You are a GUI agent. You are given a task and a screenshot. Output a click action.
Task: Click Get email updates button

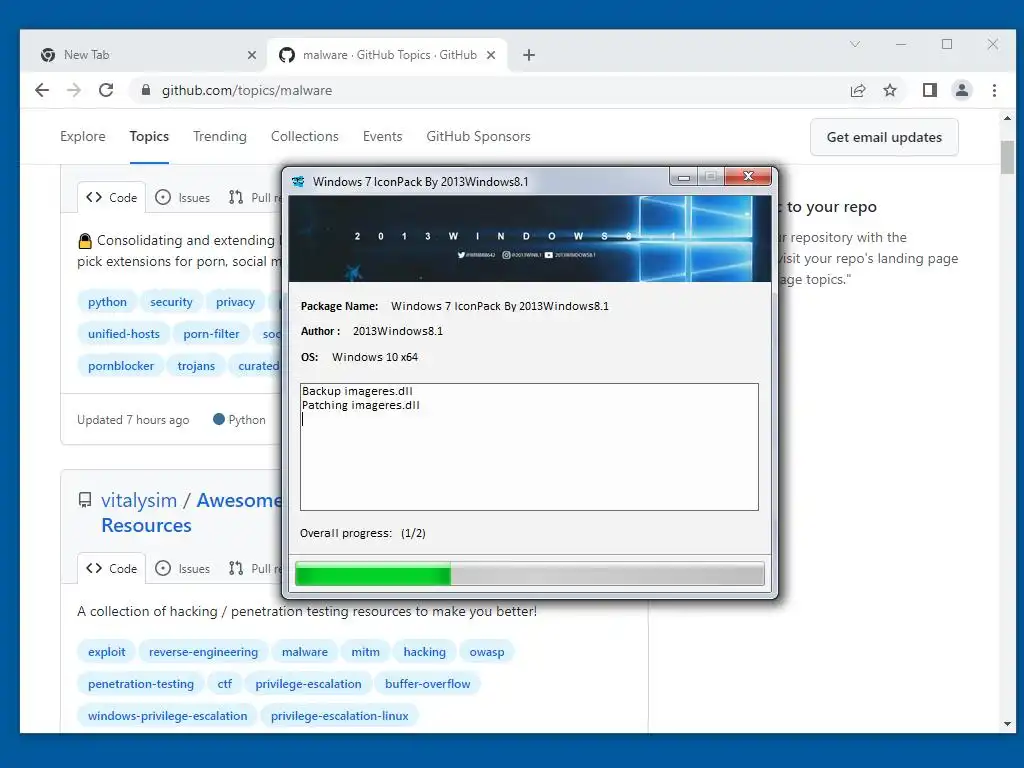click(884, 137)
